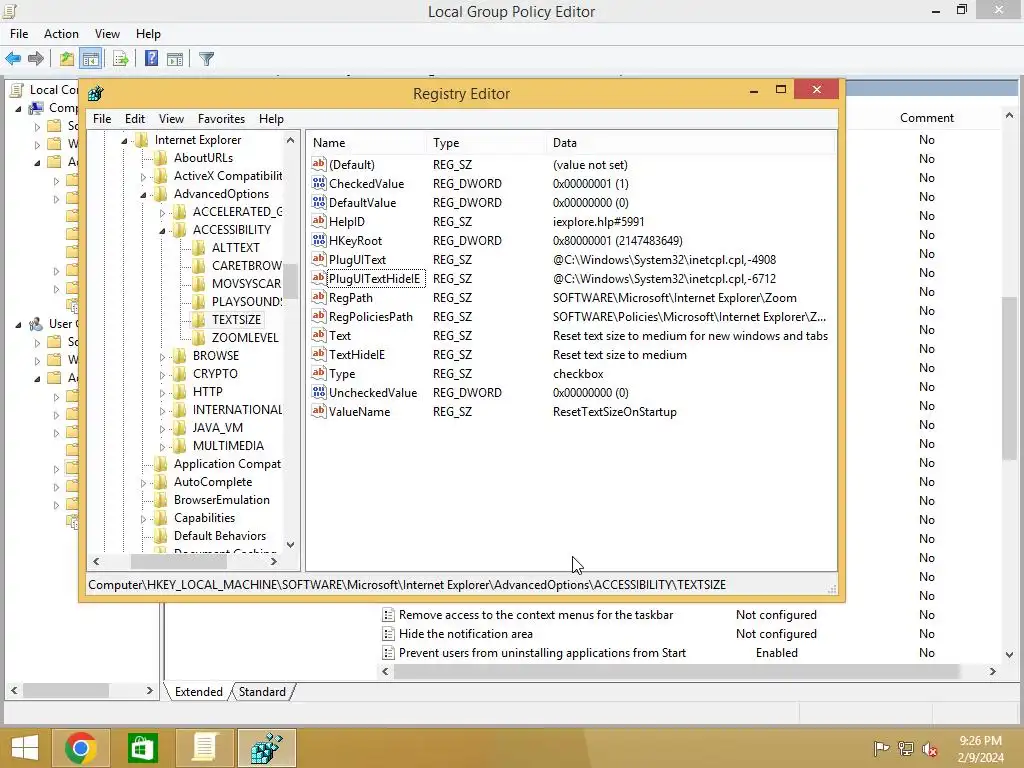1024x768 pixels.
Task: Click the Export List toolbar icon
Action: click(x=121, y=59)
